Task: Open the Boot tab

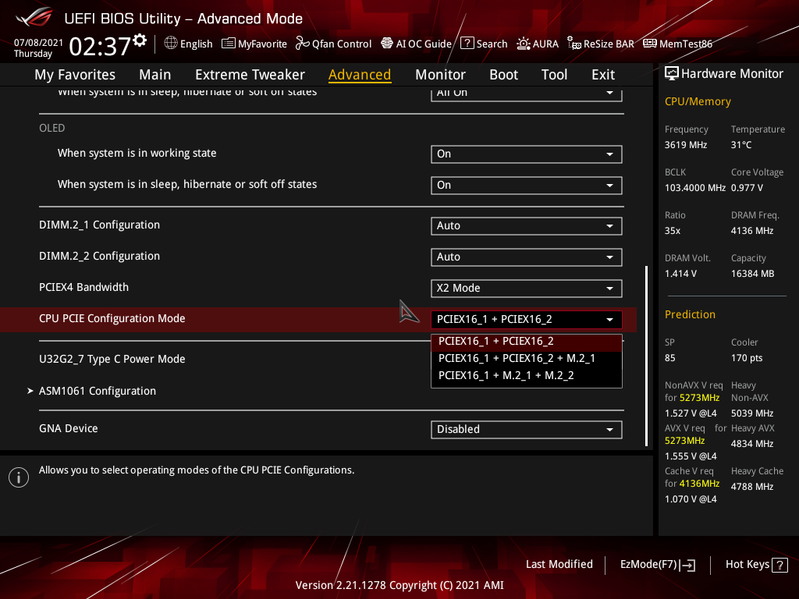Action: point(503,75)
